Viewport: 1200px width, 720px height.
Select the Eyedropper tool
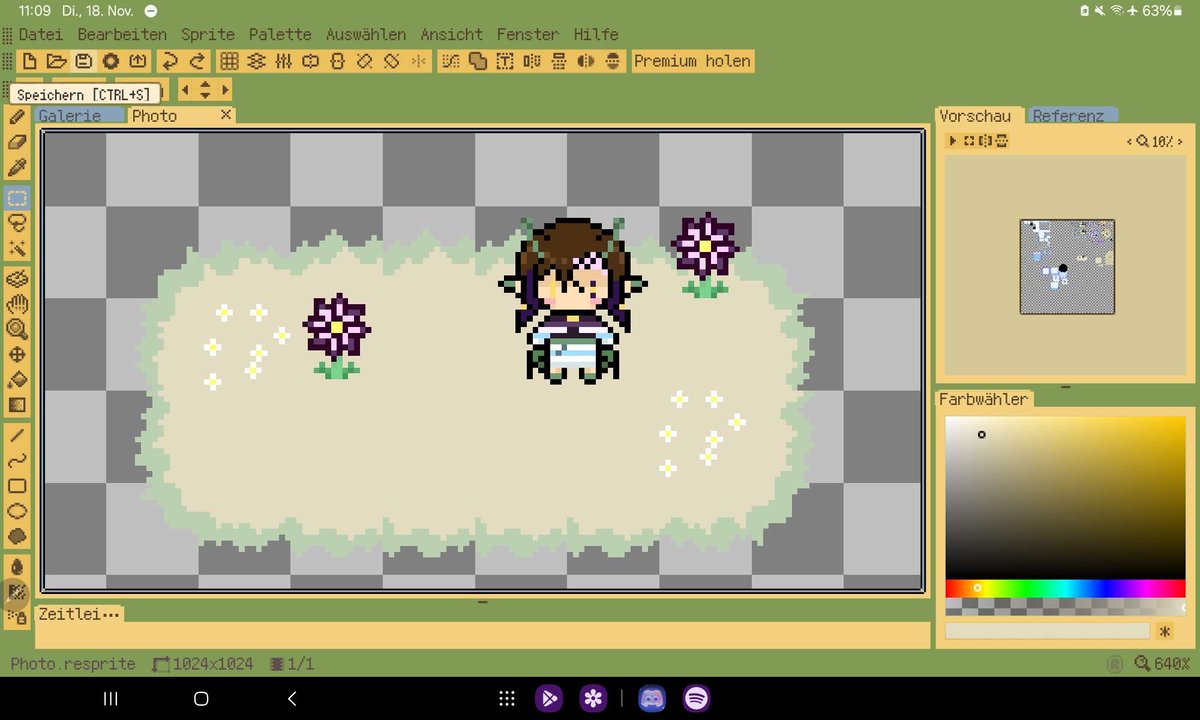pos(17,169)
